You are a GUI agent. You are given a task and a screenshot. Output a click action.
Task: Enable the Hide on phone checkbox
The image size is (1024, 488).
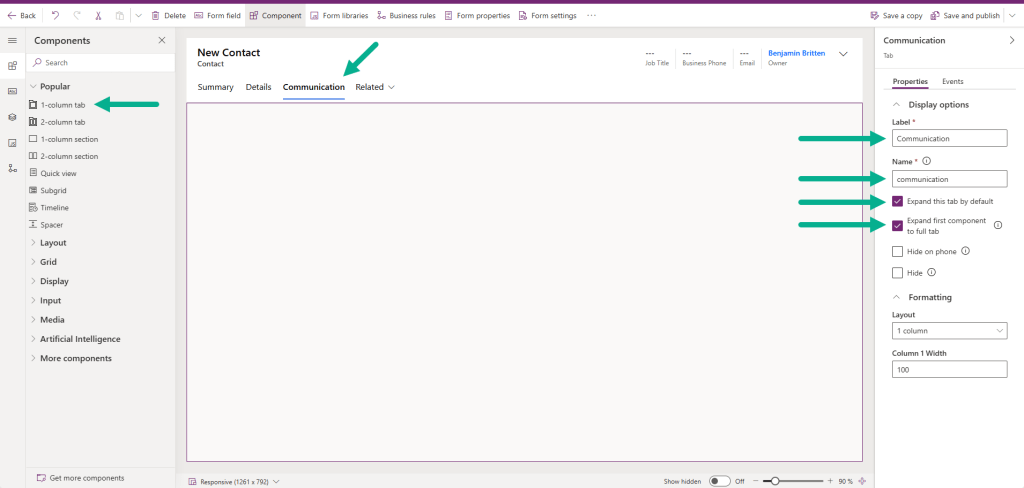(897, 252)
